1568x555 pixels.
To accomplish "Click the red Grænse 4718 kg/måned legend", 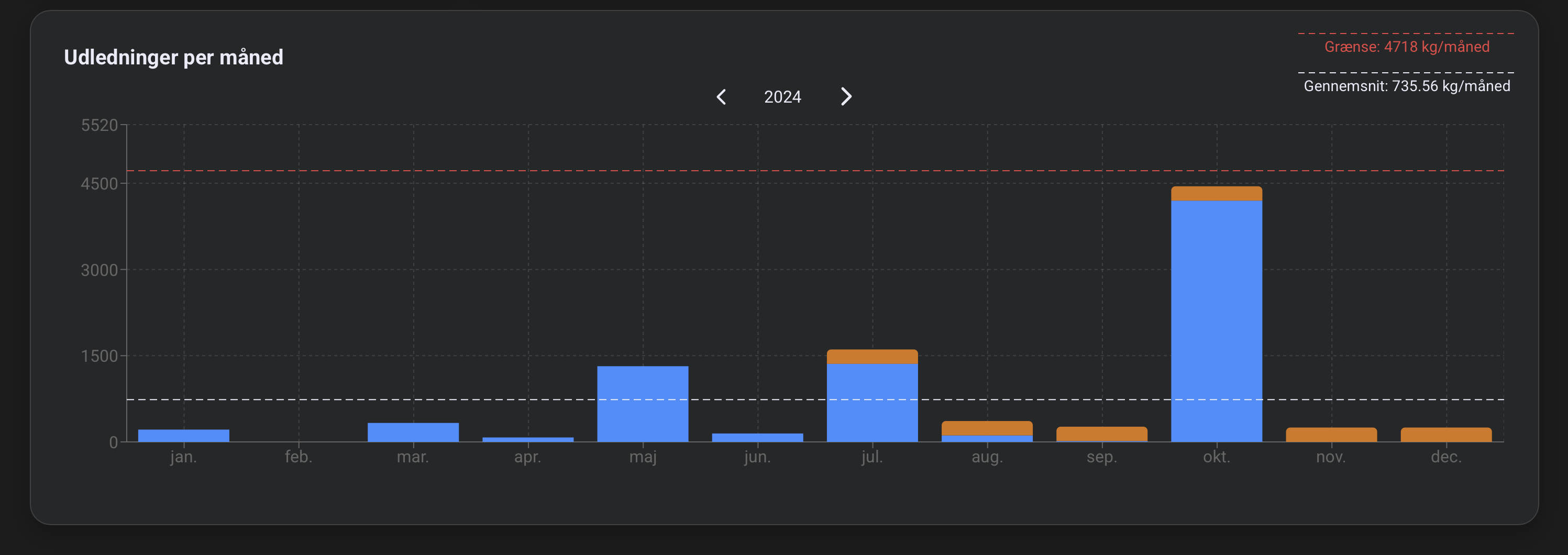I will click(x=1406, y=47).
